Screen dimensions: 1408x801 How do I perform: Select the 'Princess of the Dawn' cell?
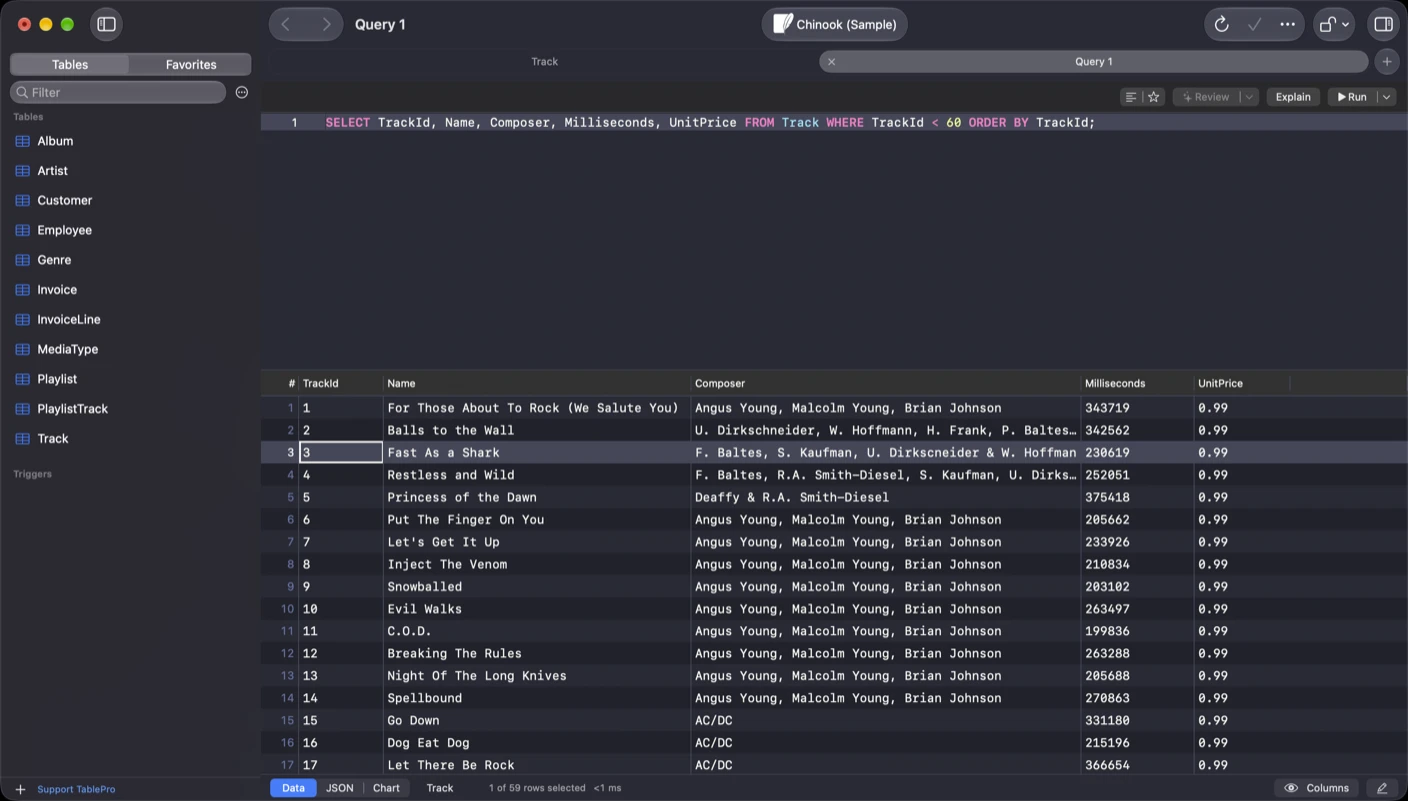(536, 497)
